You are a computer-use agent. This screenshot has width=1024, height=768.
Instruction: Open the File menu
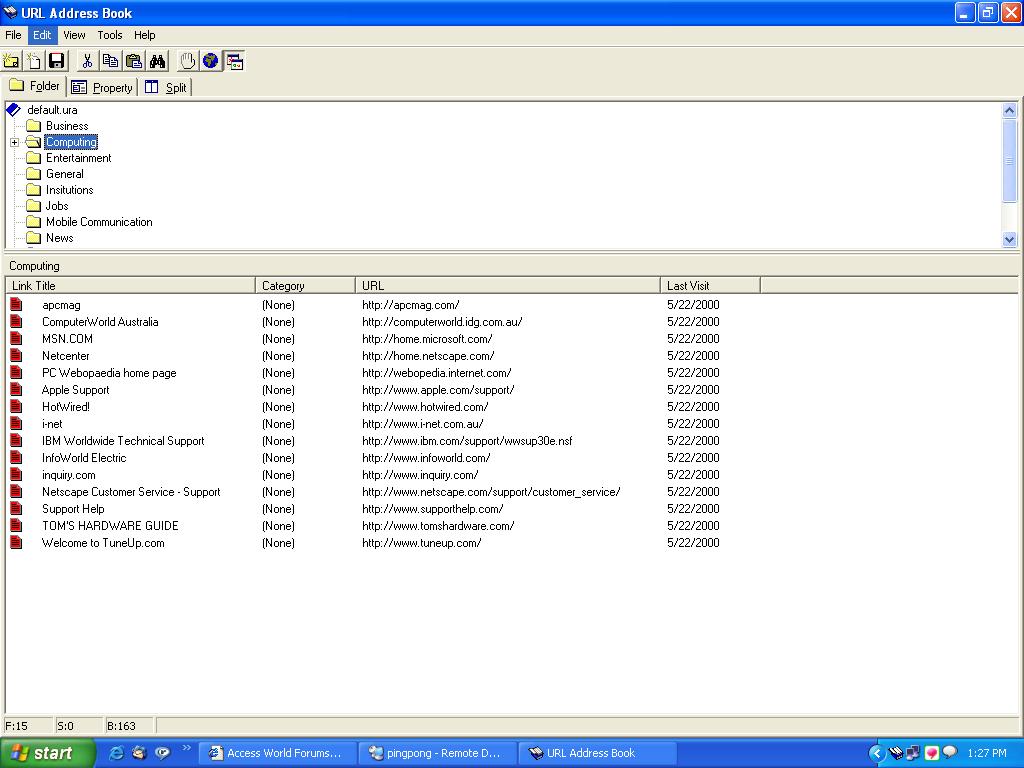point(13,35)
